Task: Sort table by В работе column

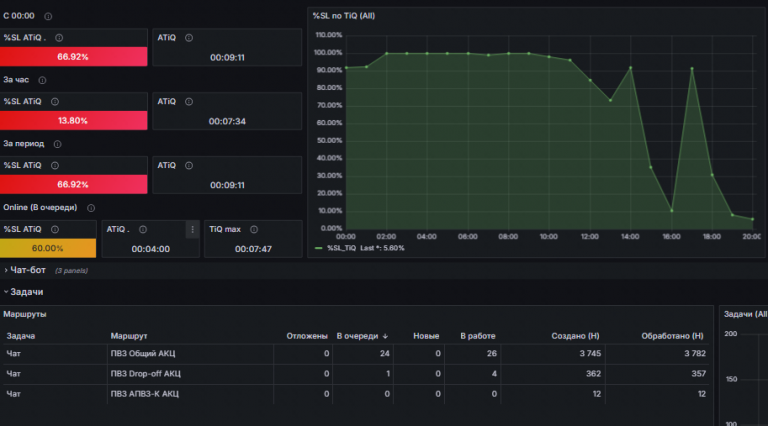Action: [478, 336]
